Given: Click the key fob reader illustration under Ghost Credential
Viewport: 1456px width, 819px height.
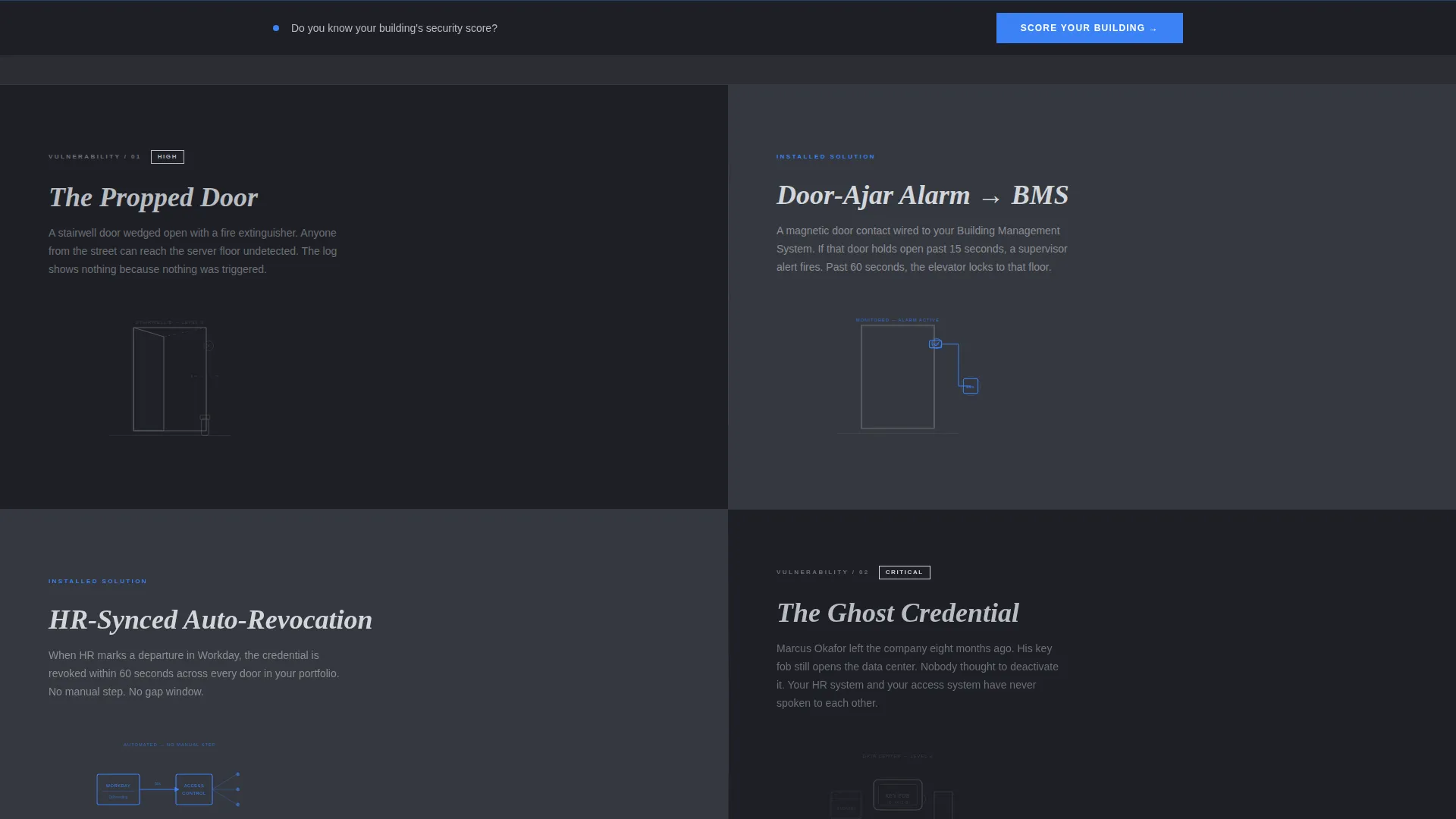Looking at the screenshot, I should (x=898, y=795).
